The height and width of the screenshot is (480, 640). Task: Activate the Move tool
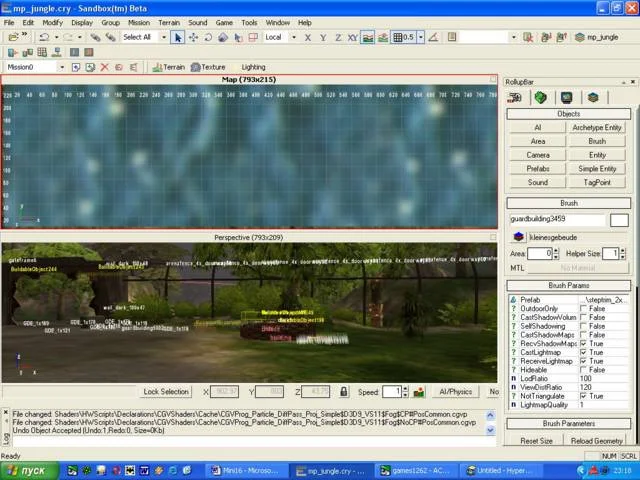(193, 38)
